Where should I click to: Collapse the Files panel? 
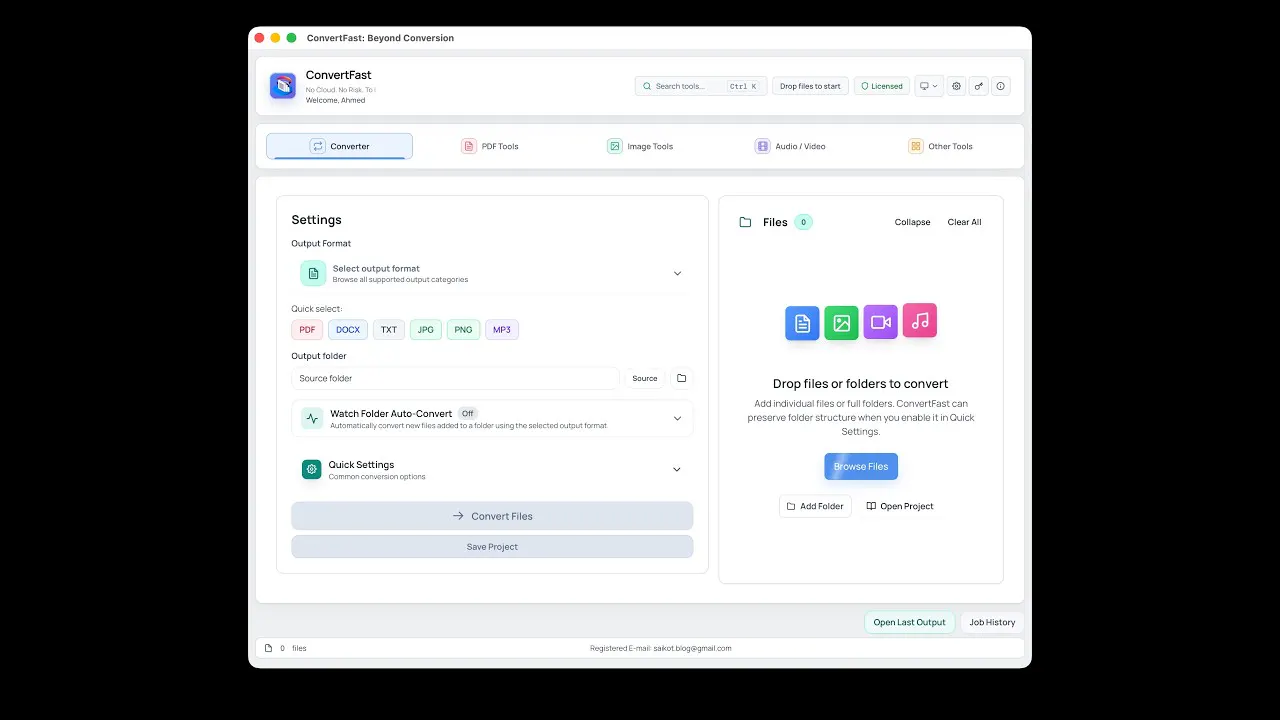(912, 222)
